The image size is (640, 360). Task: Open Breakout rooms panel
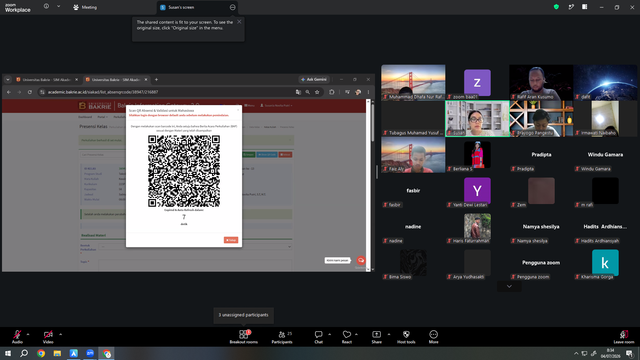[x=244, y=337]
